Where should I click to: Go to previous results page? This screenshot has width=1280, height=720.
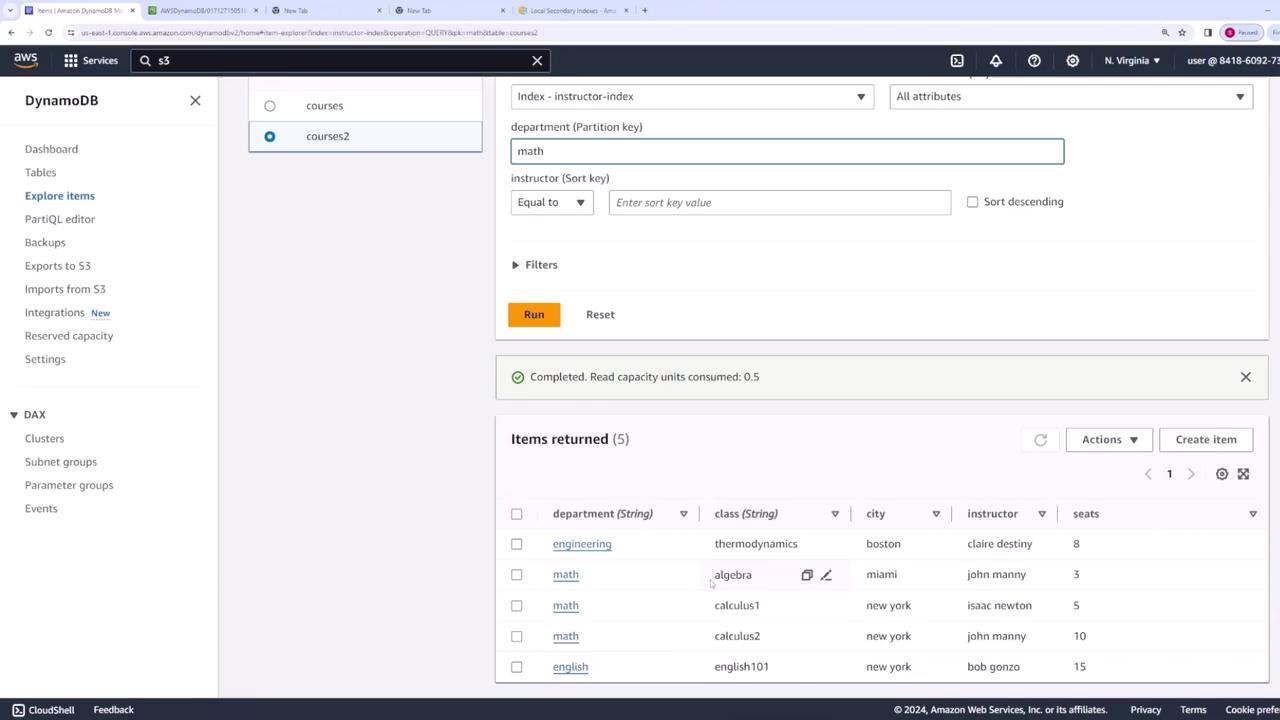coord(1148,474)
